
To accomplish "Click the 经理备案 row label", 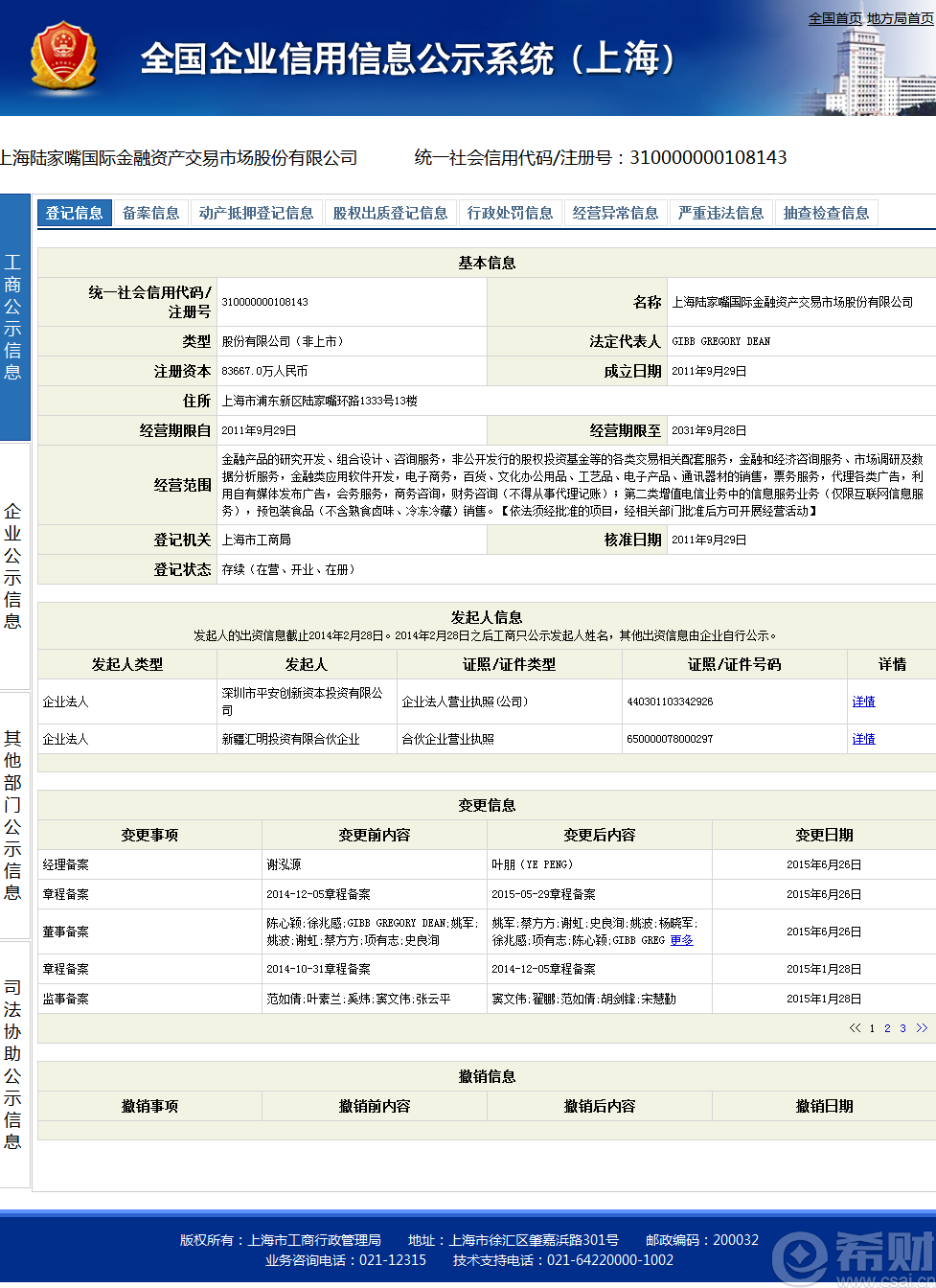I will click(x=65, y=864).
